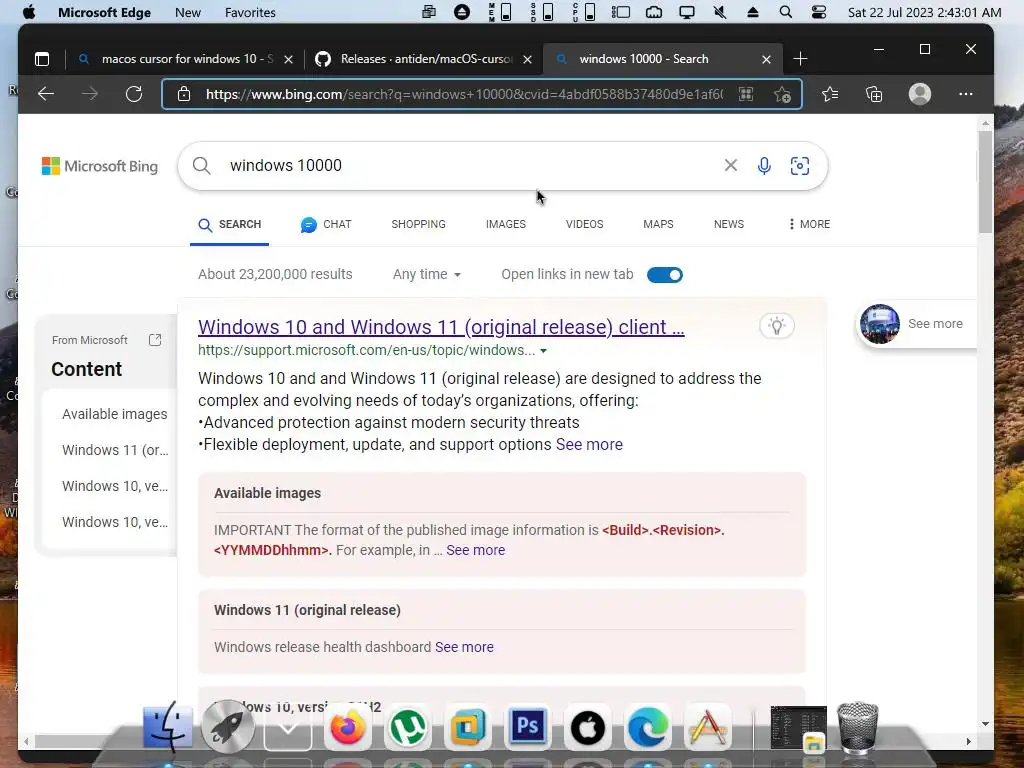Switch to the SHOPPING tab
1024x768 pixels.
[x=419, y=224]
